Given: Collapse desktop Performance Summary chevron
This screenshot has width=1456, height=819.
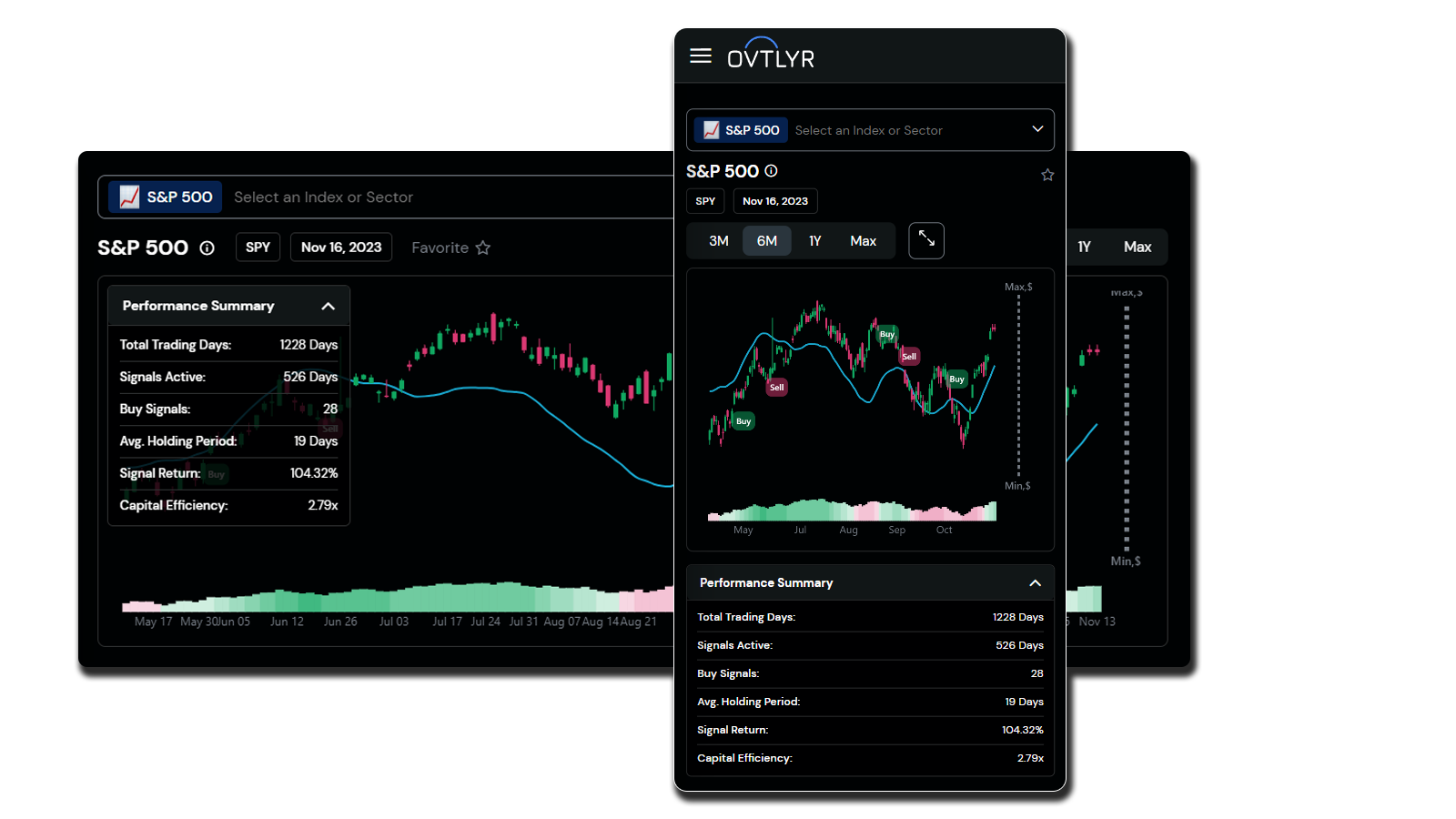Looking at the screenshot, I should click(329, 307).
